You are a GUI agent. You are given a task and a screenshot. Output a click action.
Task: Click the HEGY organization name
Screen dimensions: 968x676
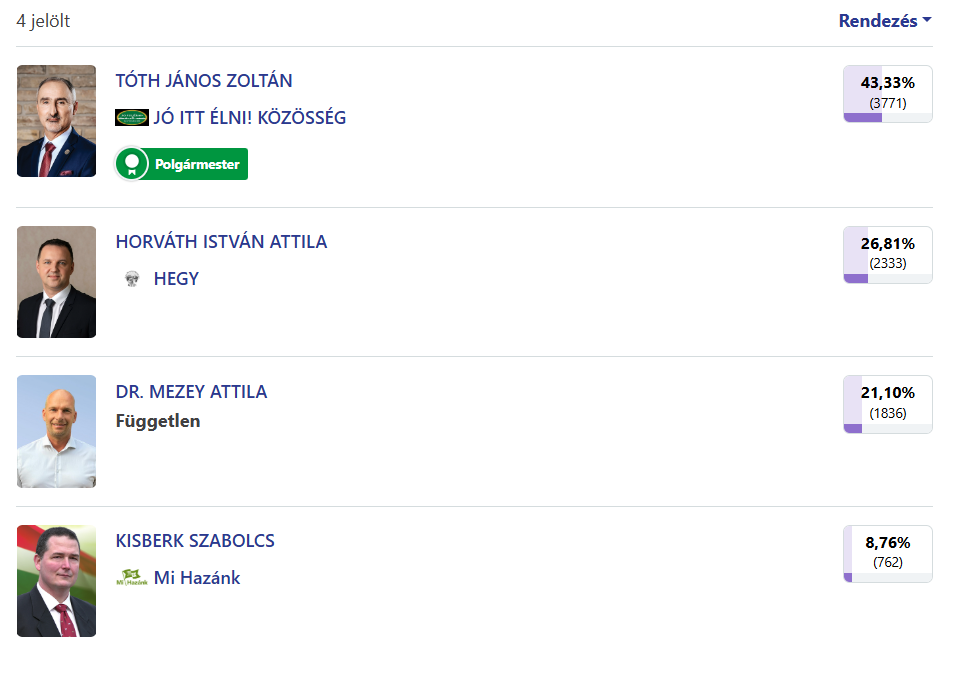pos(177,278)
